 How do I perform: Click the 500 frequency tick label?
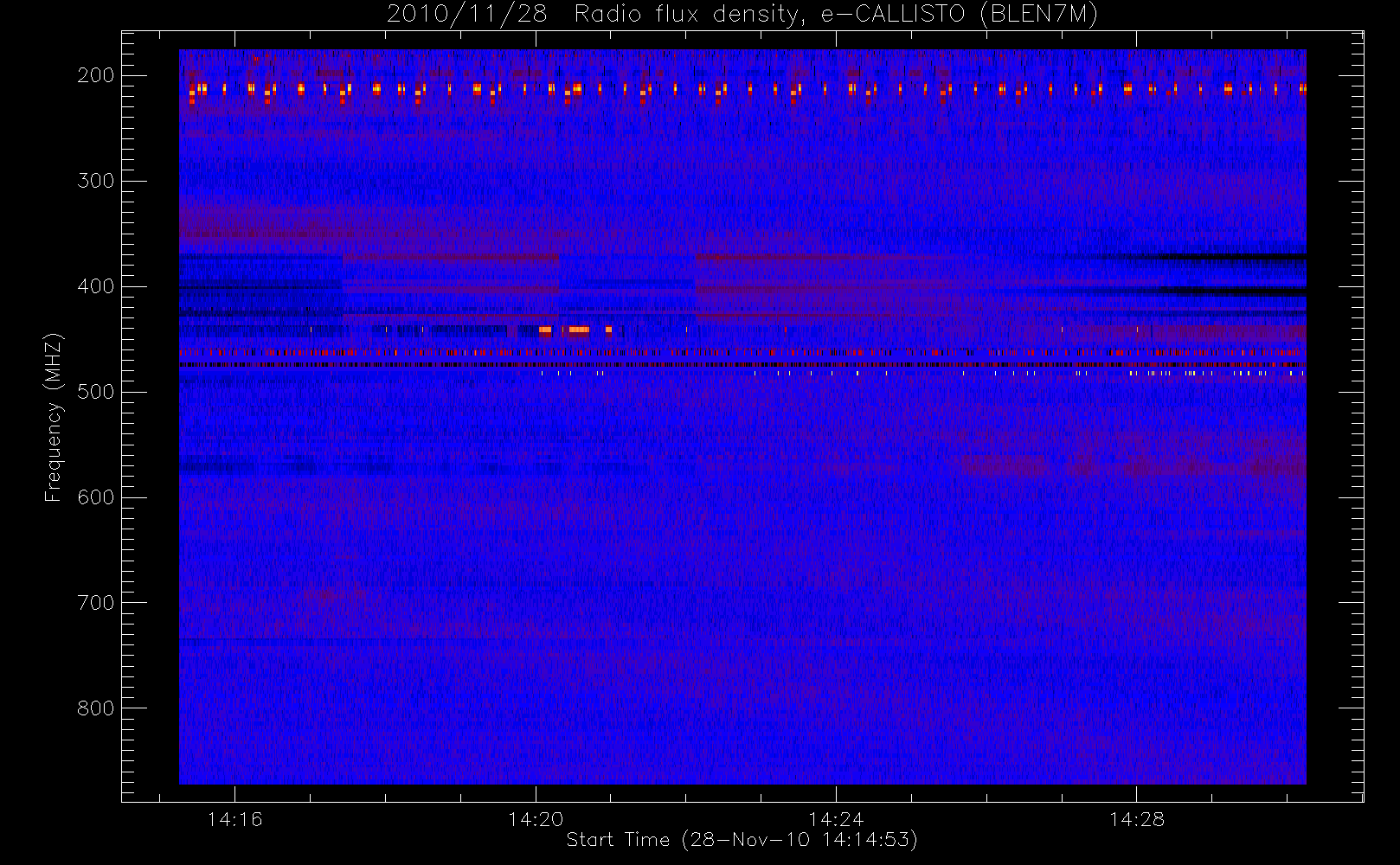point(96,392)
